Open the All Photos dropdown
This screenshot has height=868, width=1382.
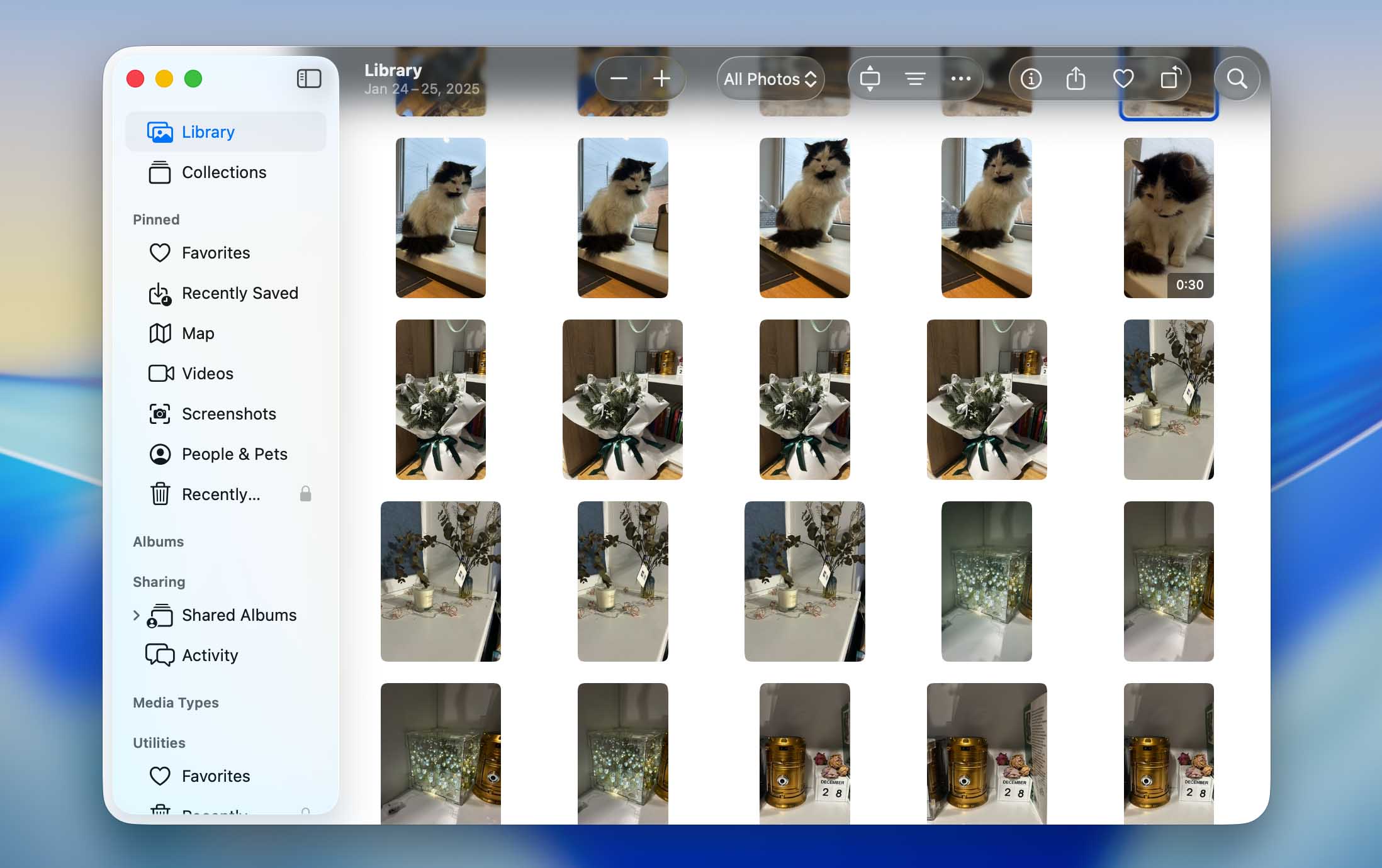pyautogui.click(x=770, y=79)
